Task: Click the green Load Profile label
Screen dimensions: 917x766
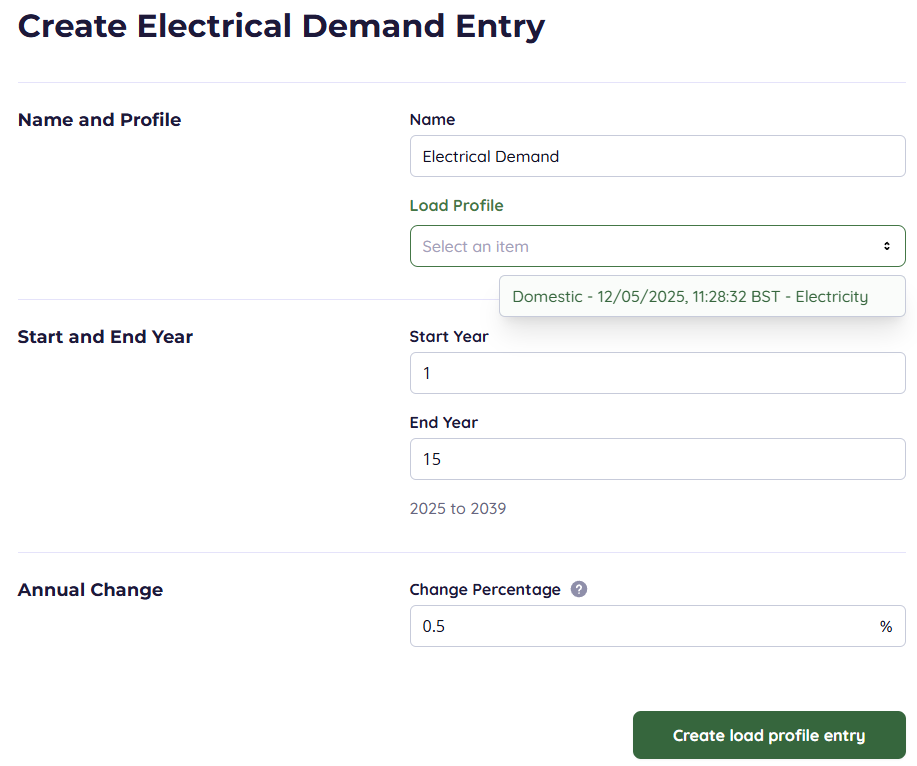Action: 456,205
